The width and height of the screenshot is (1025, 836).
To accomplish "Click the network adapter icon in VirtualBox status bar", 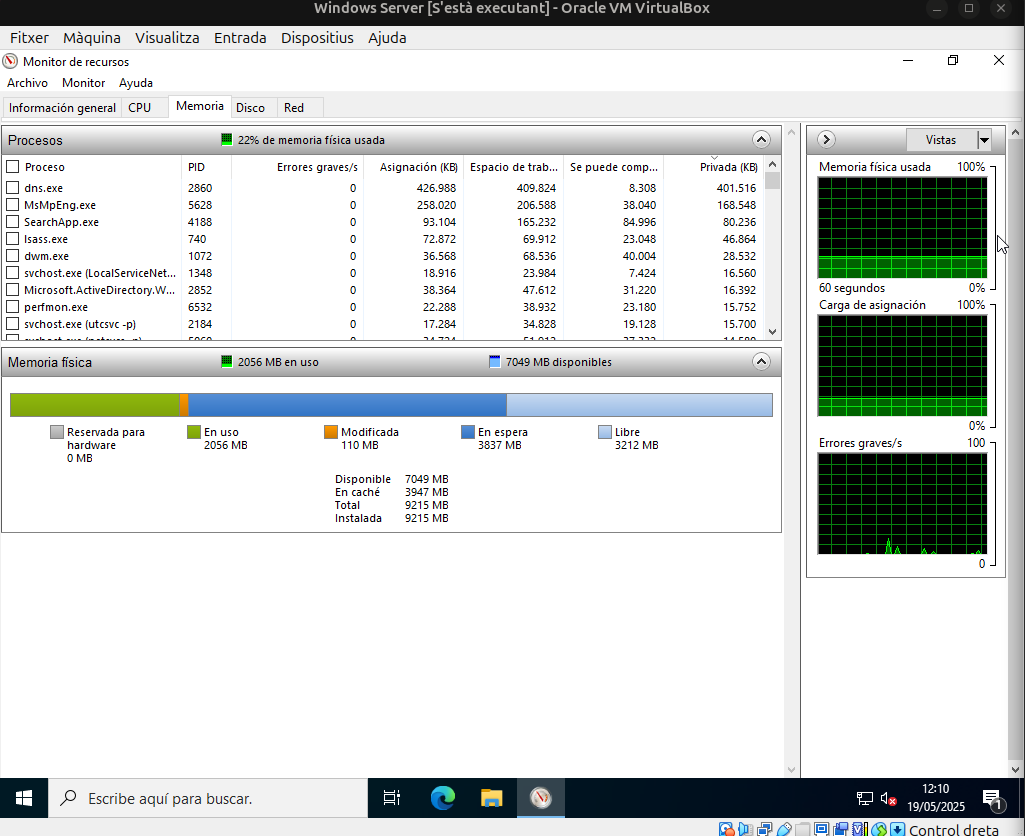I will point(765,829).
